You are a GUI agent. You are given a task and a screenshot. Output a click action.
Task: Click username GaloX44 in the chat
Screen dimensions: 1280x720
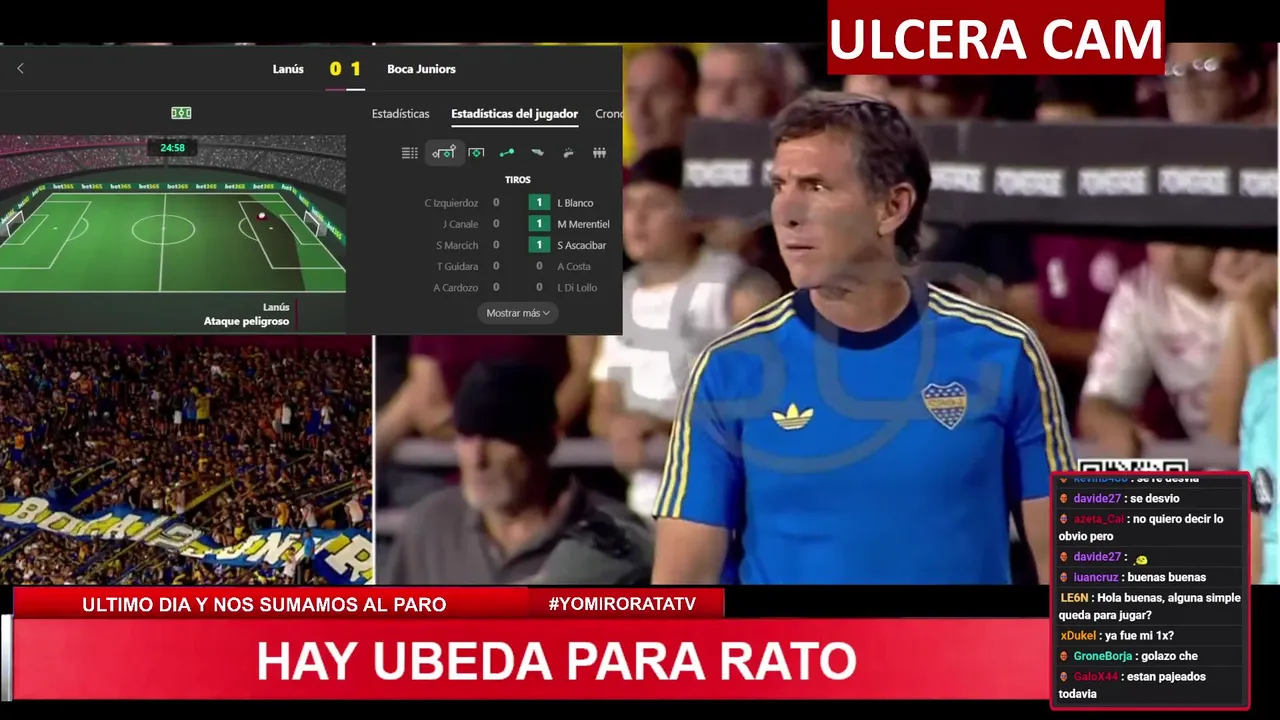click(1097, 677)
